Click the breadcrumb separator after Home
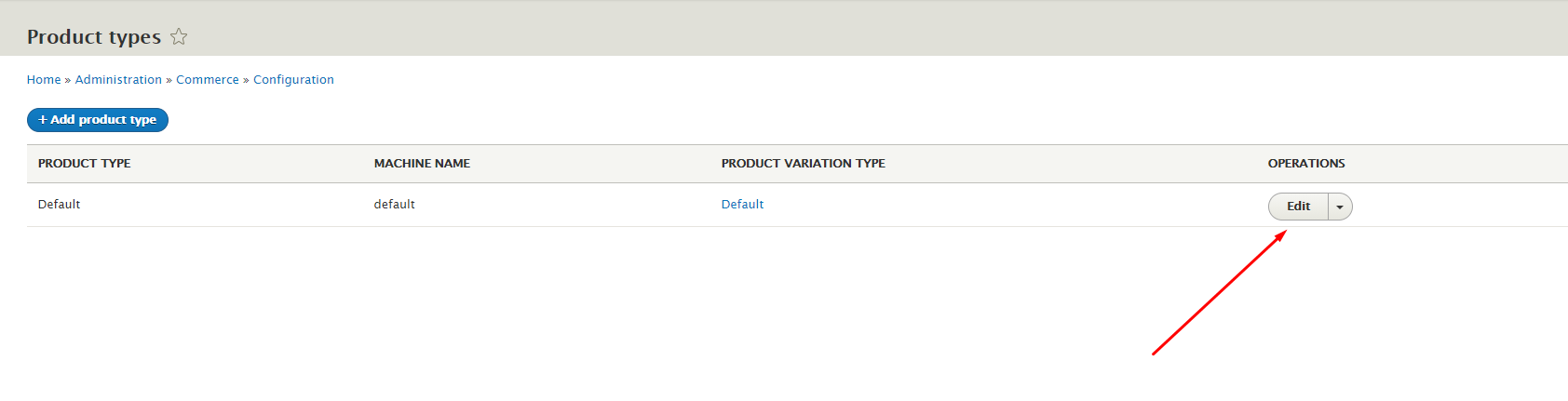The width and height of the screenshot is (1568, 401). [x=68, y=80]
